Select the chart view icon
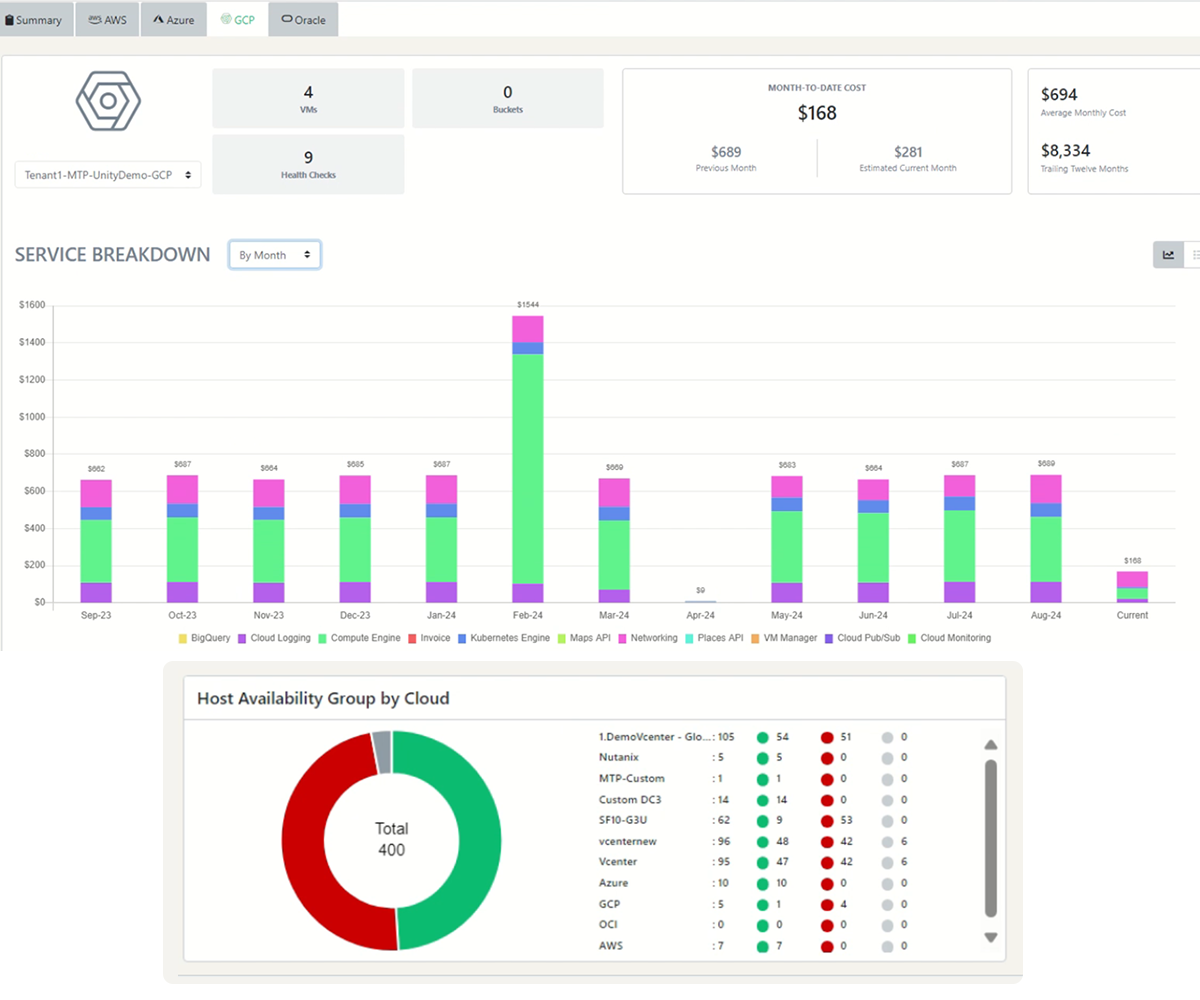Image resolution: width=1200 pixels, height=1000 pixels. pos(1168,255)
